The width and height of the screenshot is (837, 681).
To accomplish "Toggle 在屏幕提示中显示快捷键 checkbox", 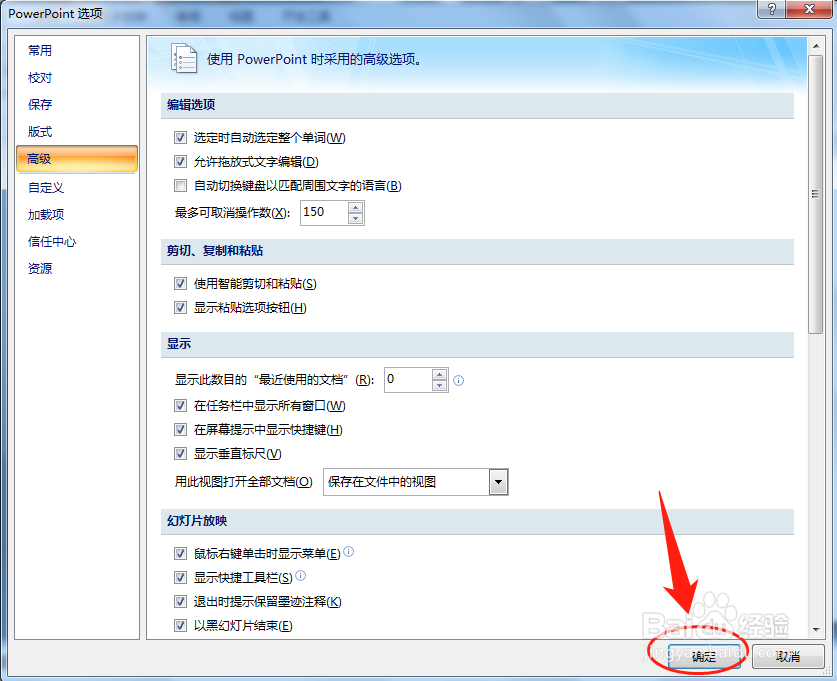I will (x=180, y=430).
